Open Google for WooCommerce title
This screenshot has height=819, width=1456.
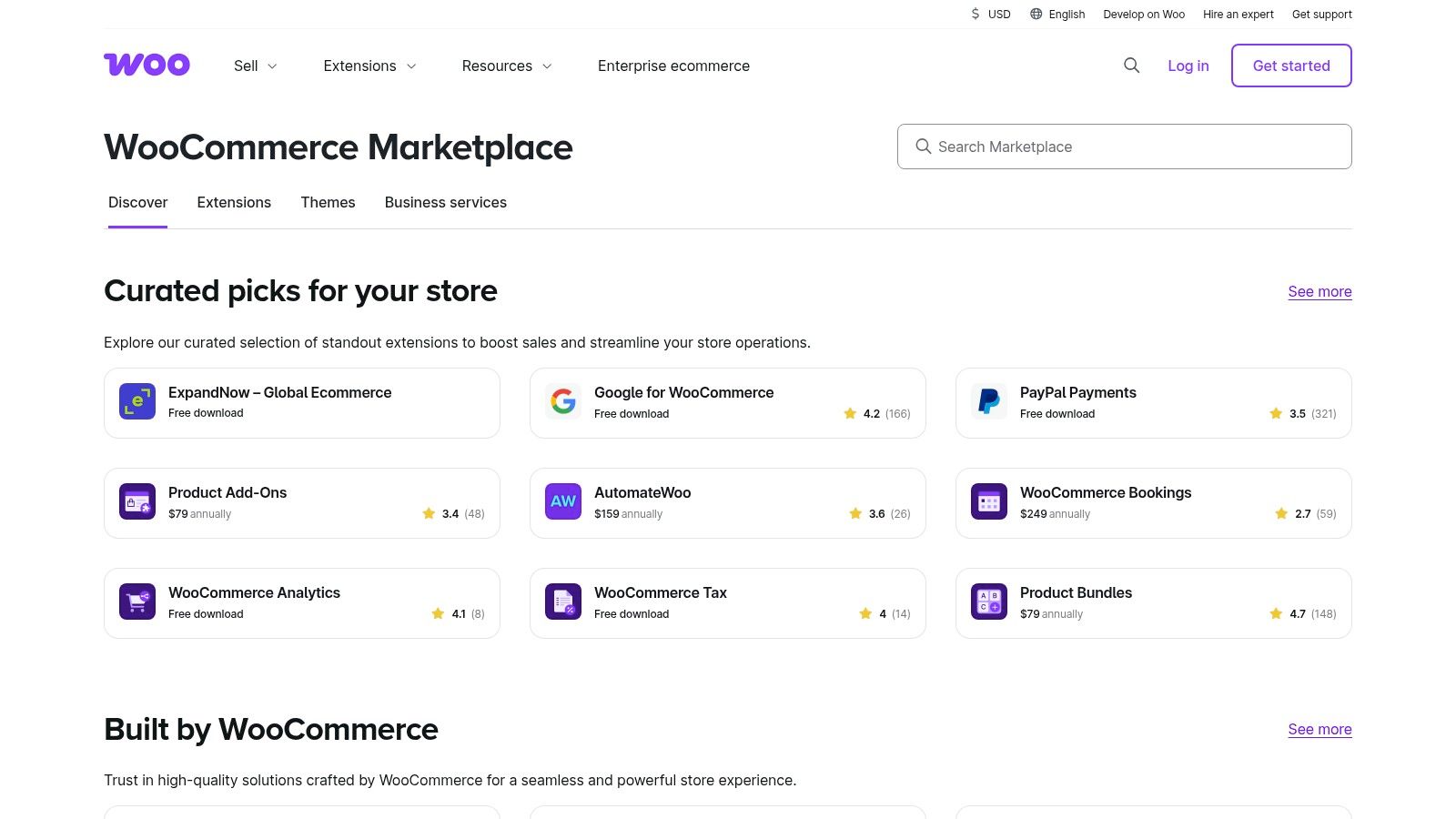[x=683, y=392]
